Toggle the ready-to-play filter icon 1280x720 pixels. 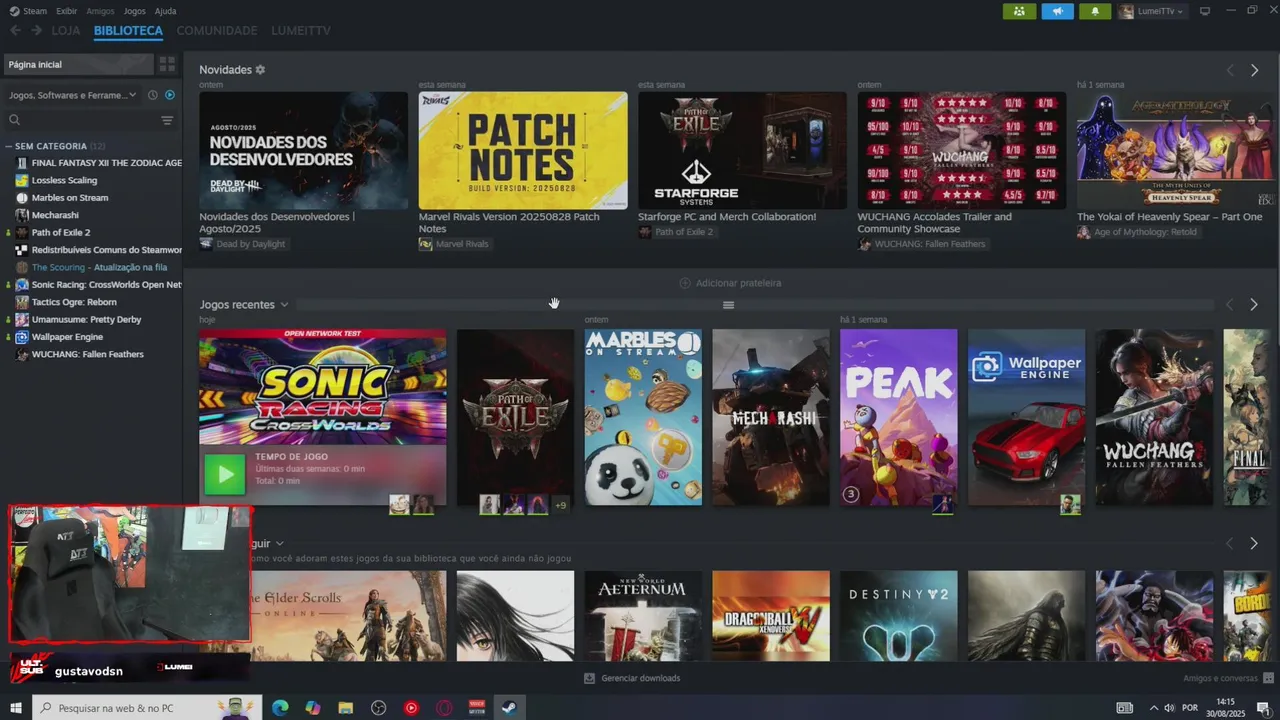pyautogui.click(x=169, y=95)
